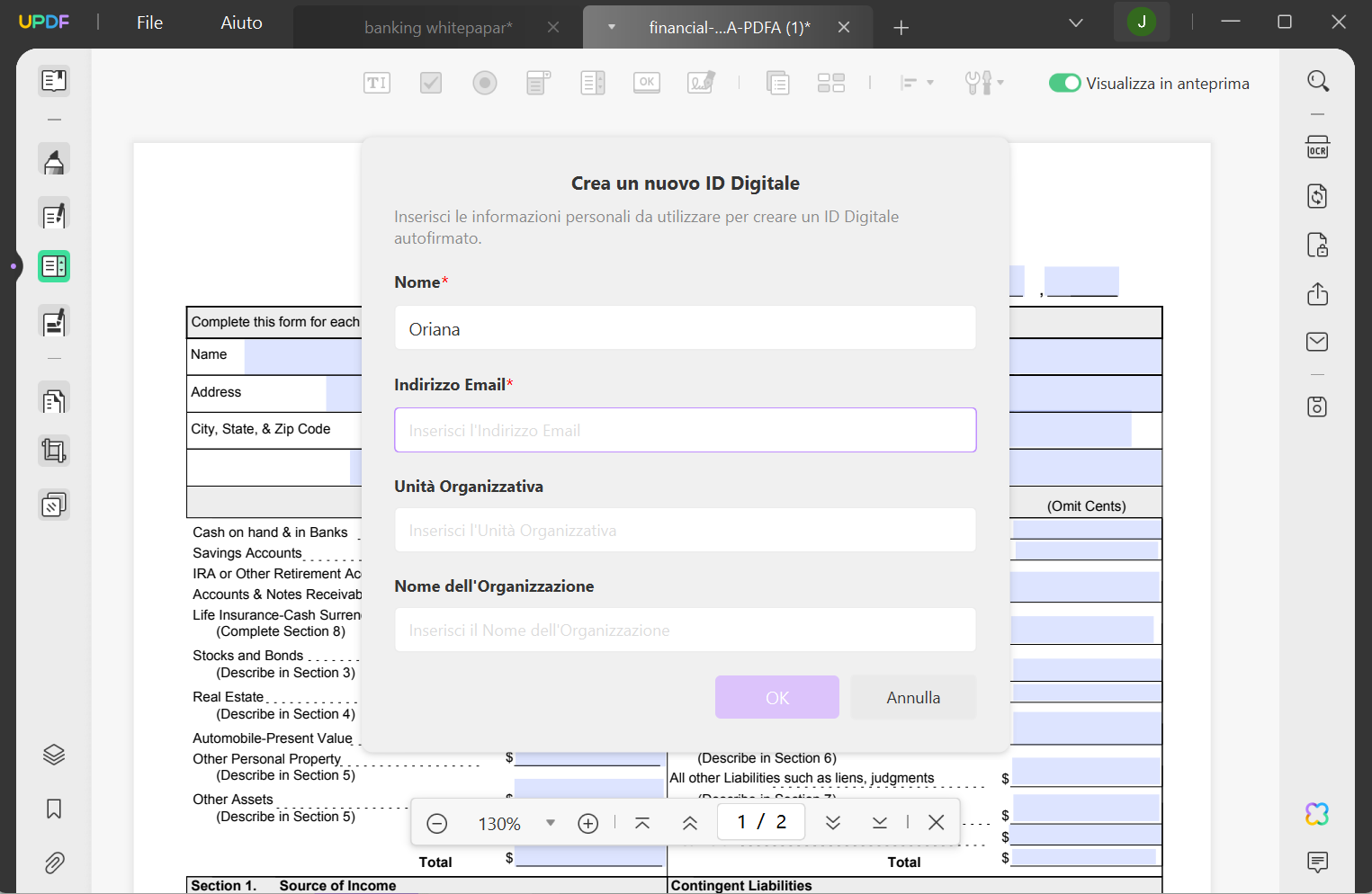The image size is (1372, 894).
Task: Select the Prepare Form tool in sidebar
Action: [x=54, y=266]
